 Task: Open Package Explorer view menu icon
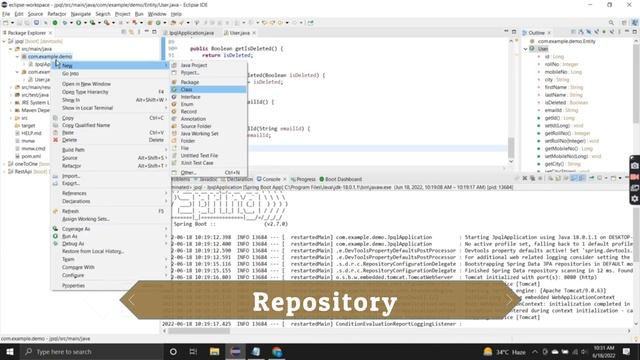139,32
